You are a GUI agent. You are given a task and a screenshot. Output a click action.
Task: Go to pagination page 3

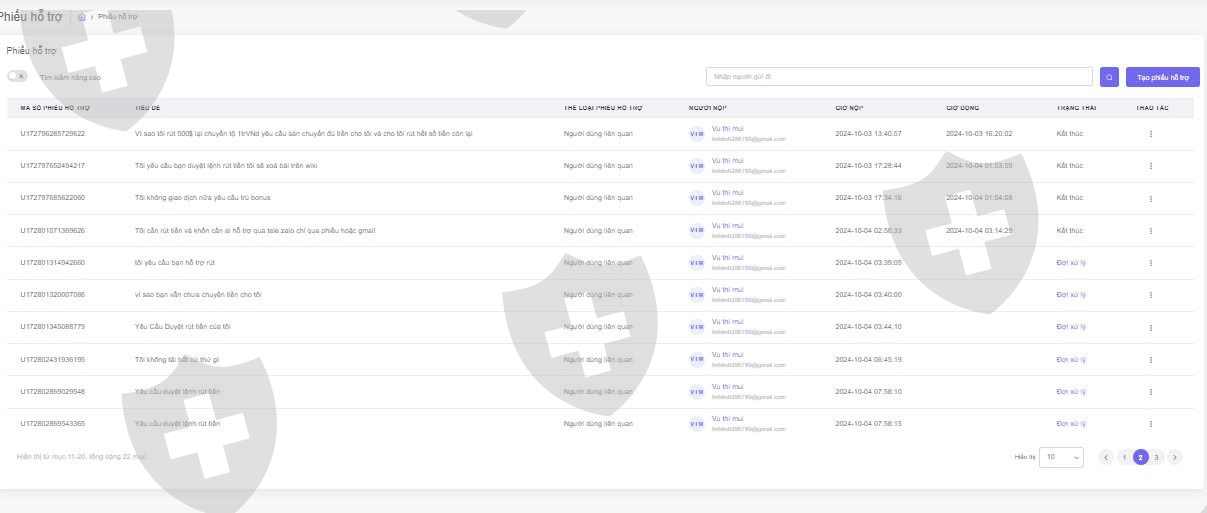point(1157,457)
